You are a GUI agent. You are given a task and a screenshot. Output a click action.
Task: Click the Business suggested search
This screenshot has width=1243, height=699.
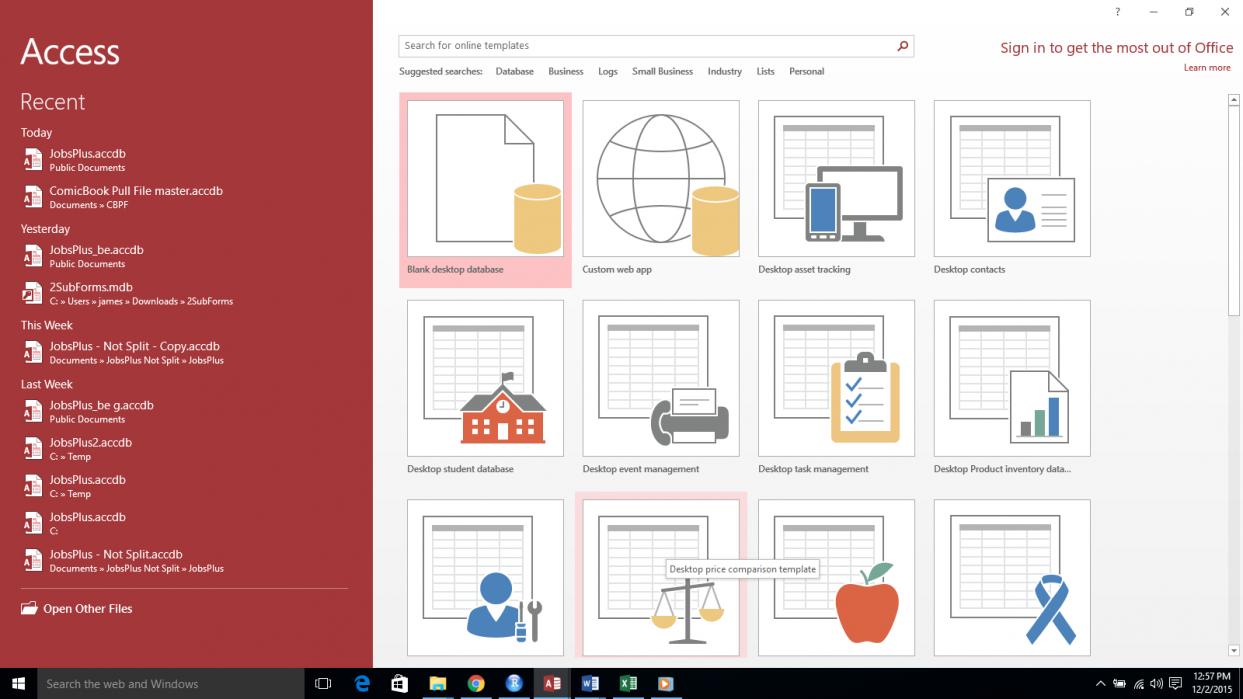tap(566, 72)
